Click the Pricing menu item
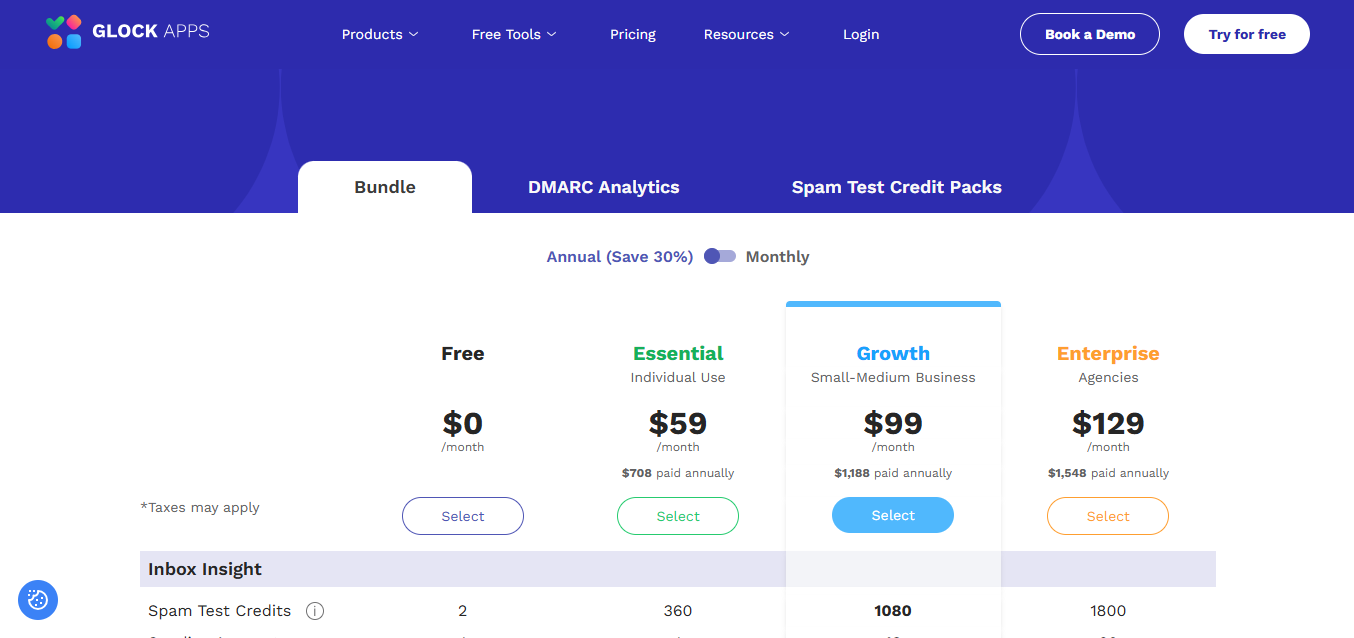The height and width of the screenshot is (638, 1354). (632, 33)
